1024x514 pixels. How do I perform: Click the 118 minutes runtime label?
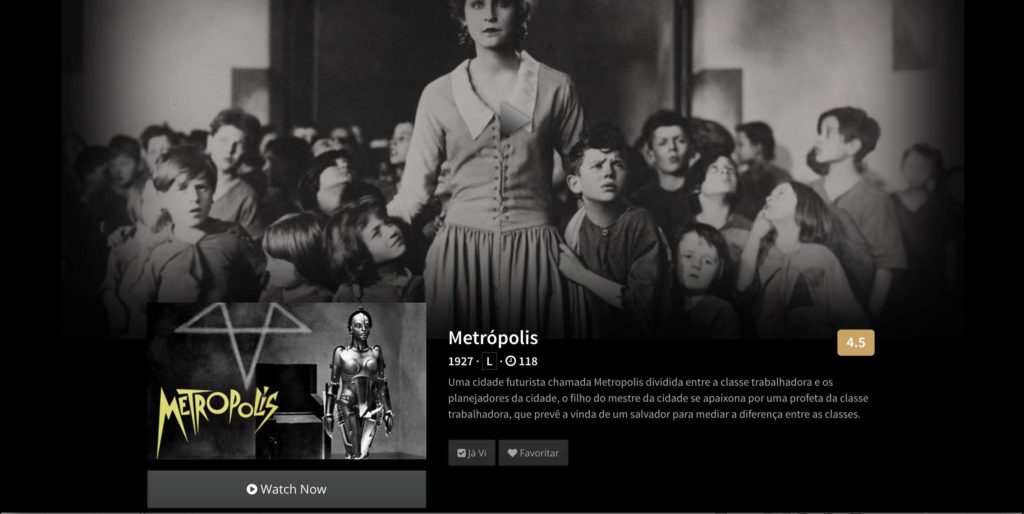528,361
